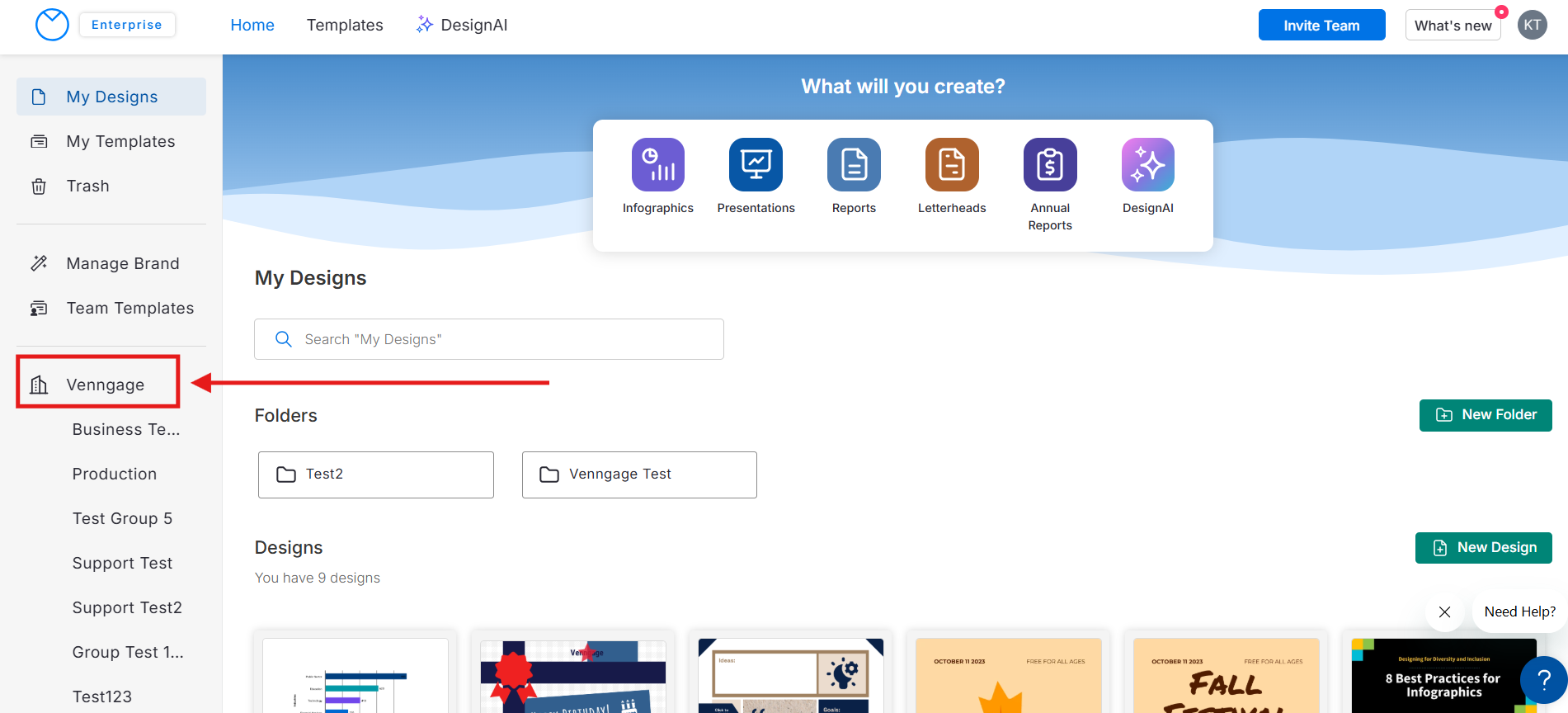The width and height of the screenshot is (1568, 713).
Task: Click the Venngage logo clock icon
Action: [x=52, y=25]
